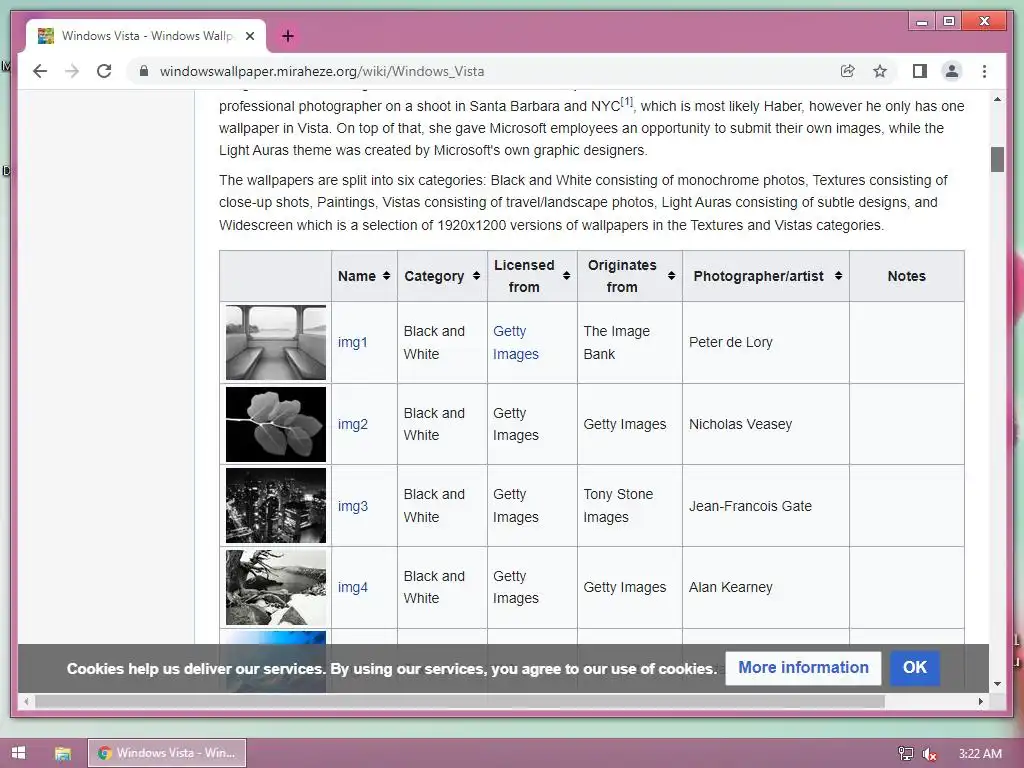Open File Explorer from the taskbar
Screen dimensions: 1024x768
point(62,753)
